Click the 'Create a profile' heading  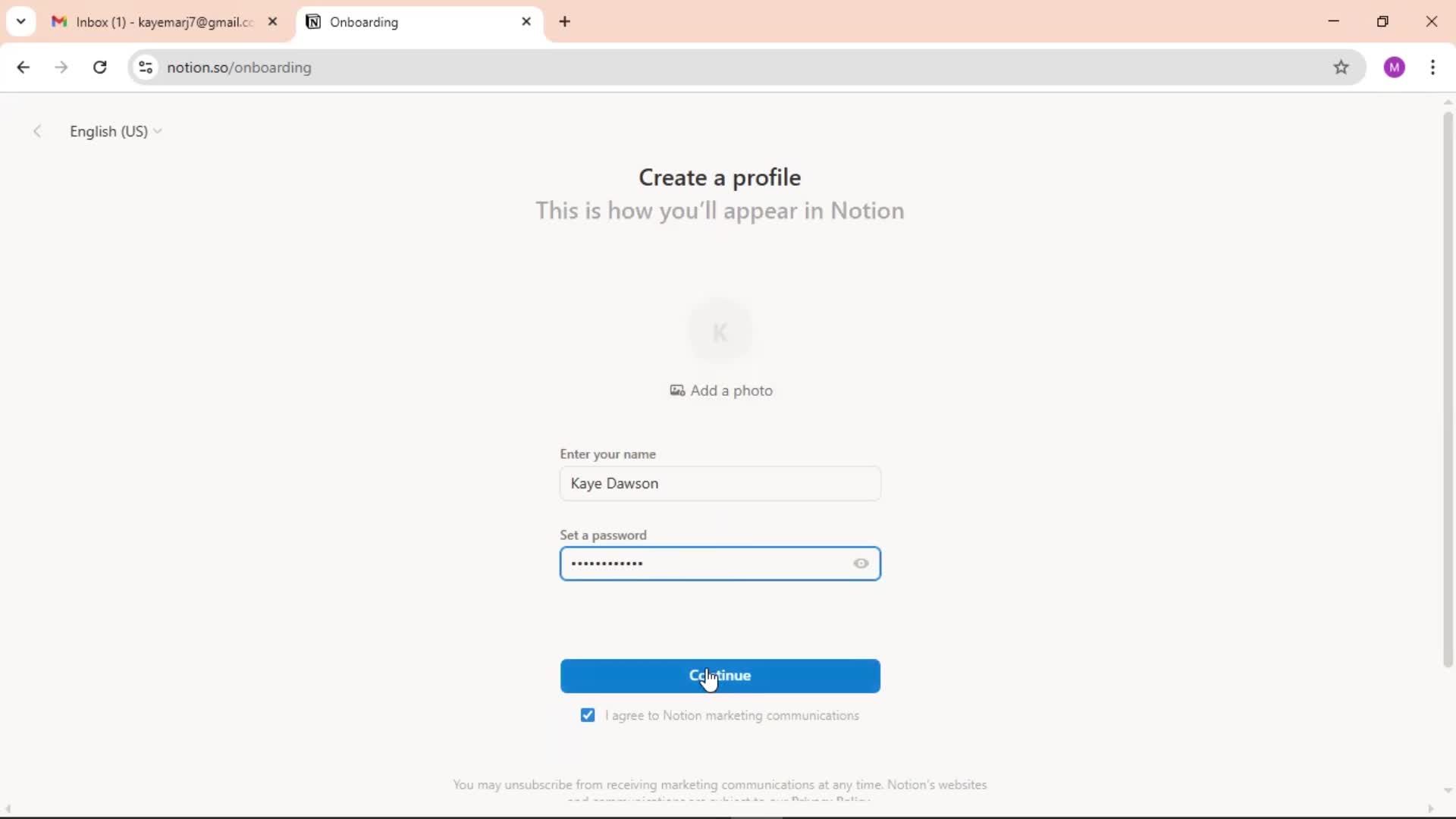pos(720,177)
